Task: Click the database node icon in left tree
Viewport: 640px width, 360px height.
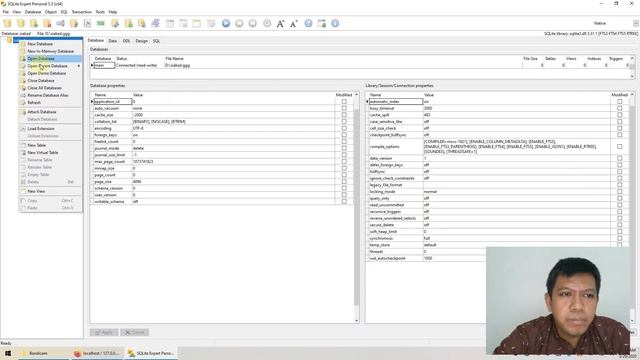Action: tap(9, 40)
